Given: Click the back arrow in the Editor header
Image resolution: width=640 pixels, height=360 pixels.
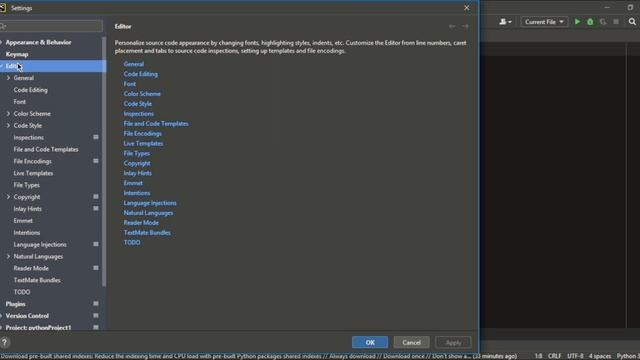Looking at the screenshot, I should tap(452, 26).
